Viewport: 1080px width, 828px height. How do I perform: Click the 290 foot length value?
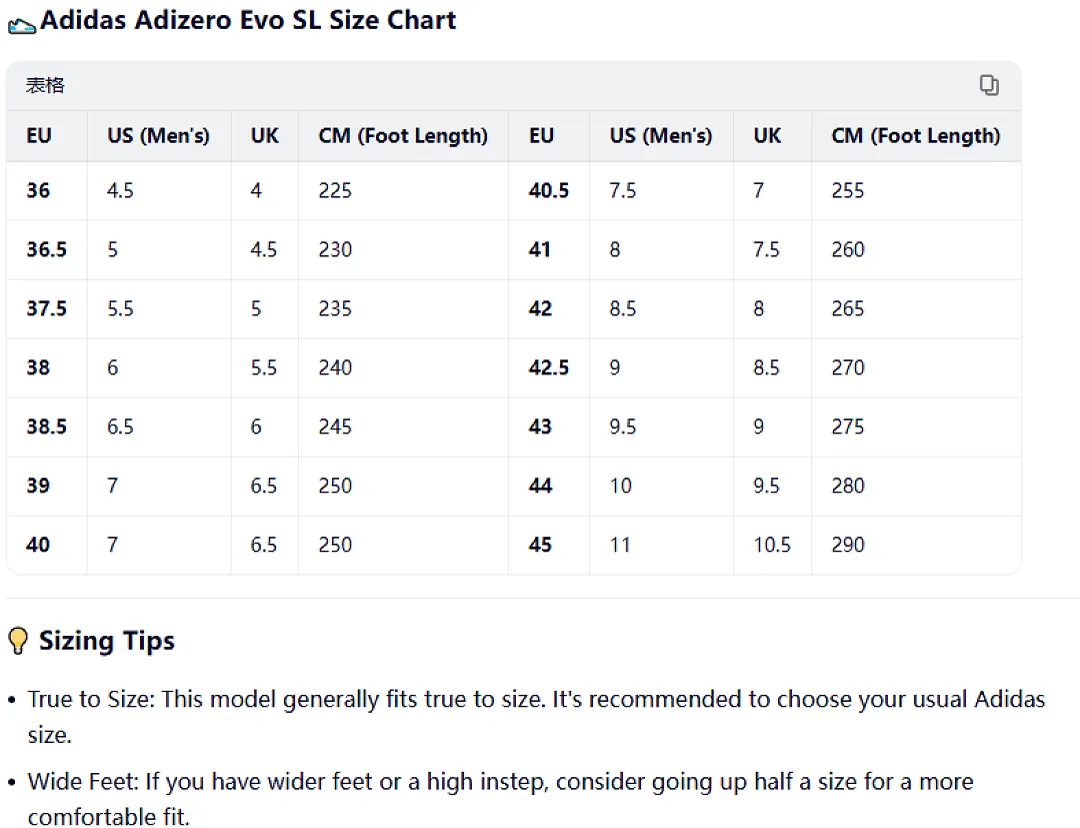pos(847,545)
